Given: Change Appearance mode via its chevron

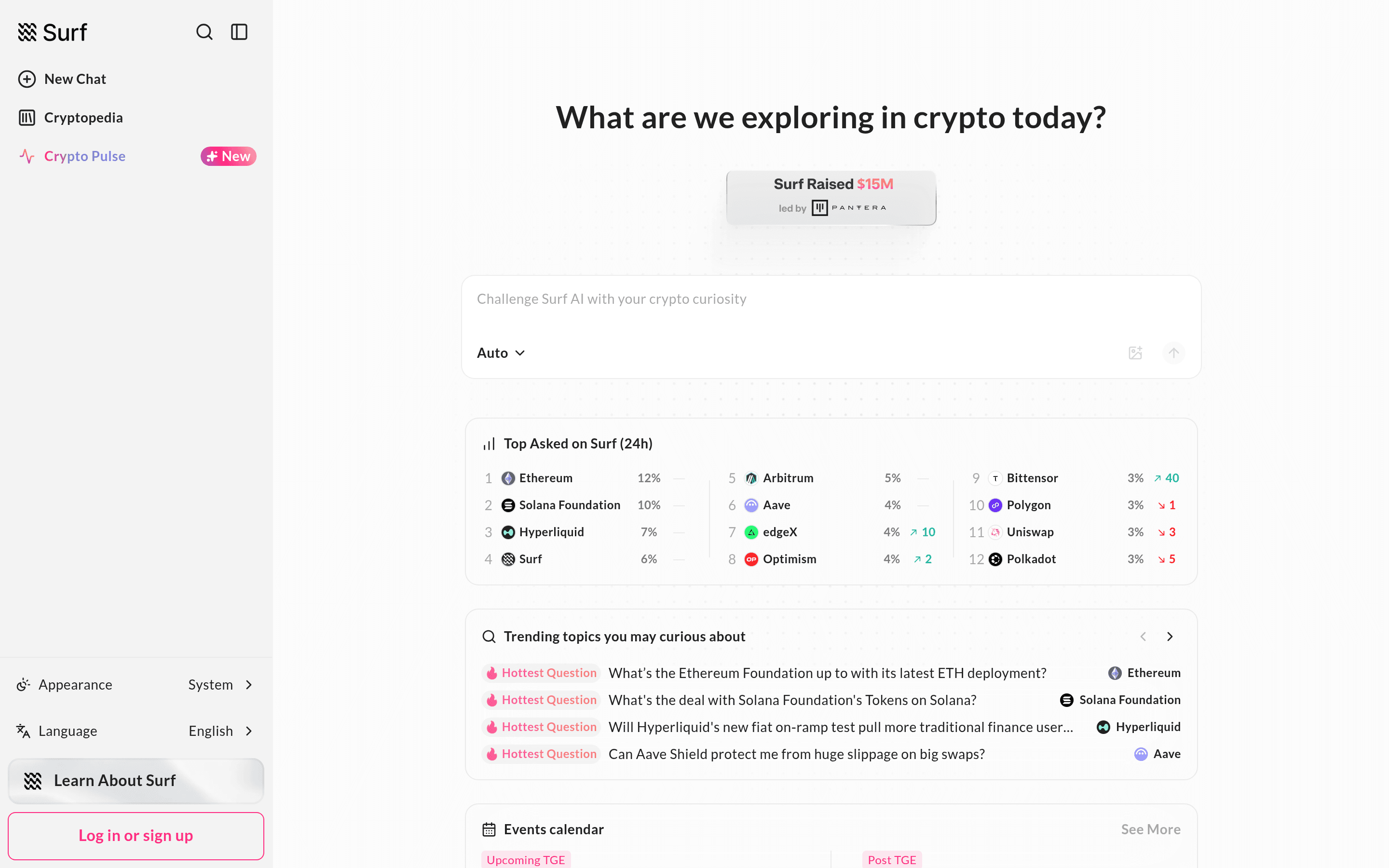Looking at the screenshot, I should click(x=249, y=684).
